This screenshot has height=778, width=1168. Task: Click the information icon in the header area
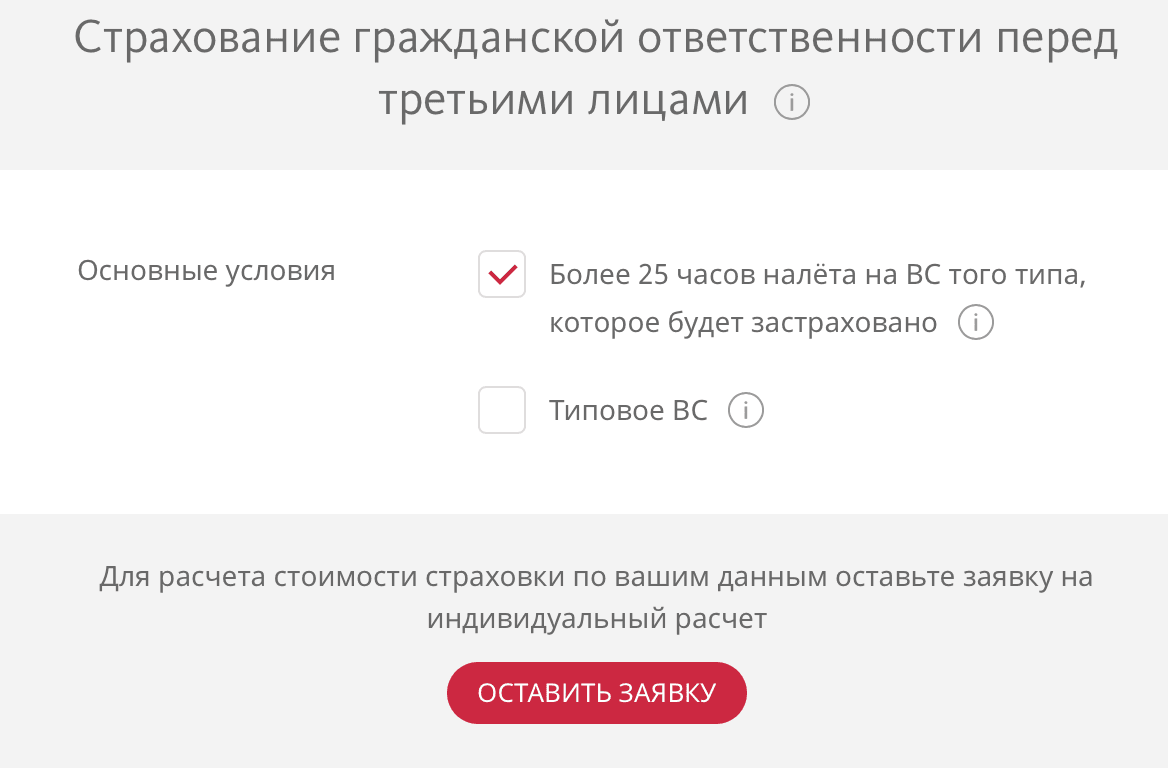click(791, 101)
